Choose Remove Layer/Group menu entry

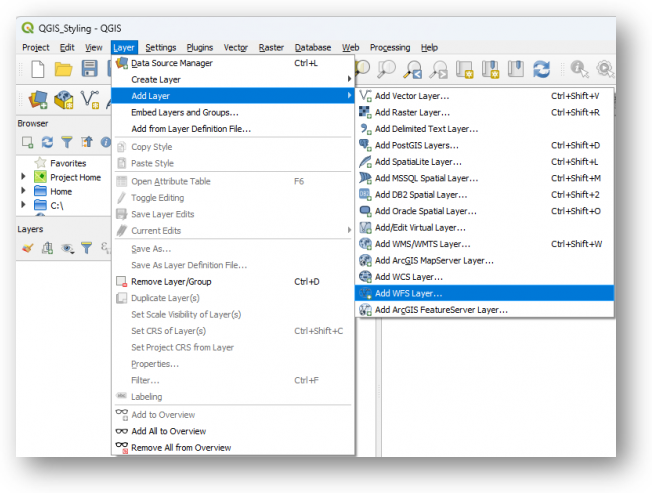pos(233,281)
